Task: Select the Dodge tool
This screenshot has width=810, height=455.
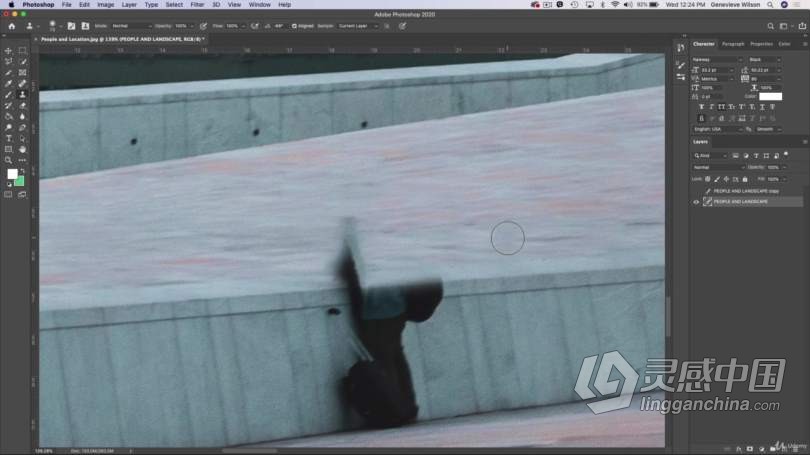Action: (x=8, y=127)
